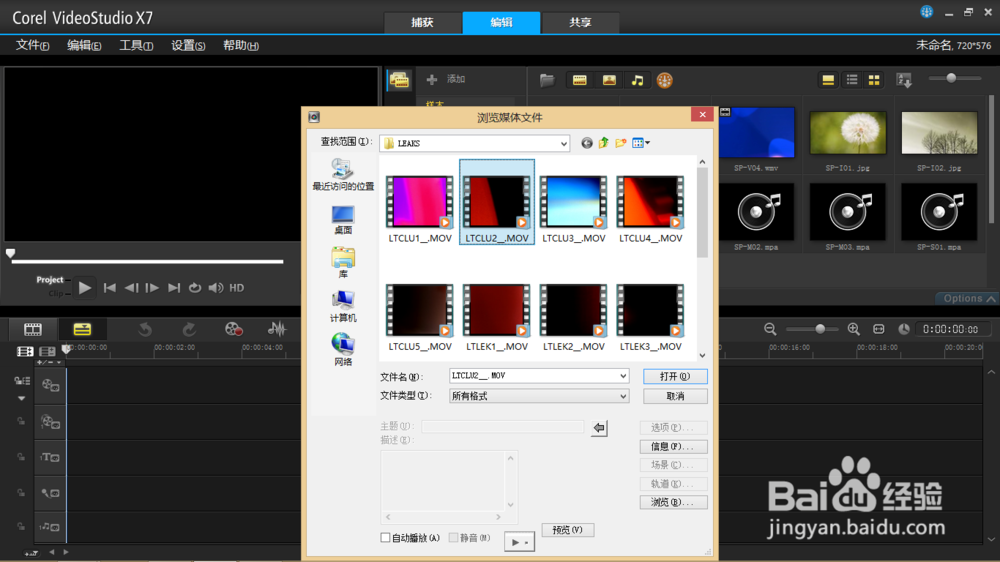This screenshot has height=562, width=1000.
Task: Click the video track icon in timeline
Action: click(50, 385)
